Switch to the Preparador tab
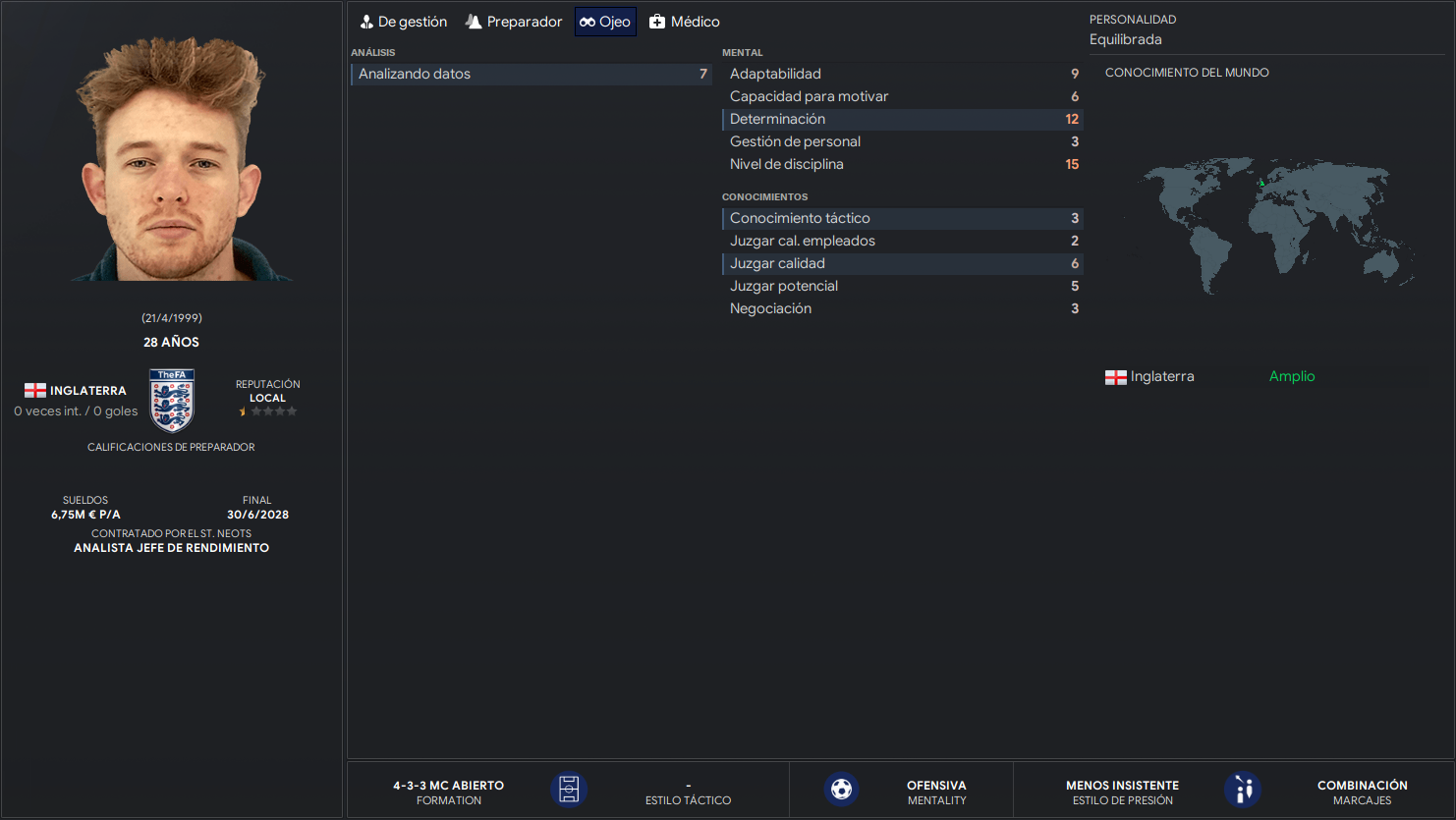Screen dimensions: 1456x820 [514, 22]
